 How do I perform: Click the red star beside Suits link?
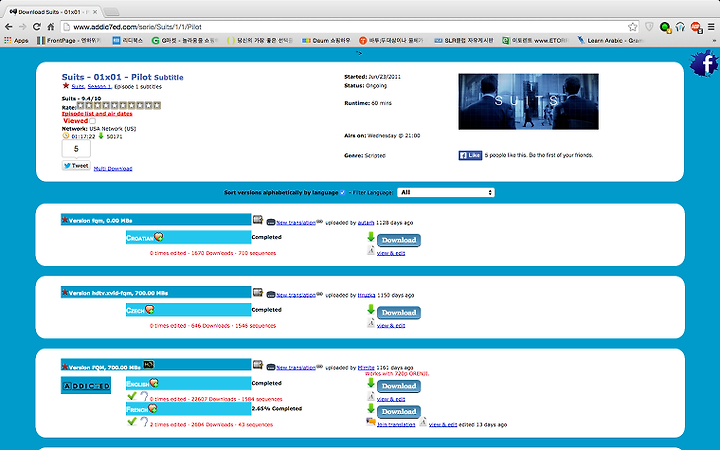tap(66, 86)
